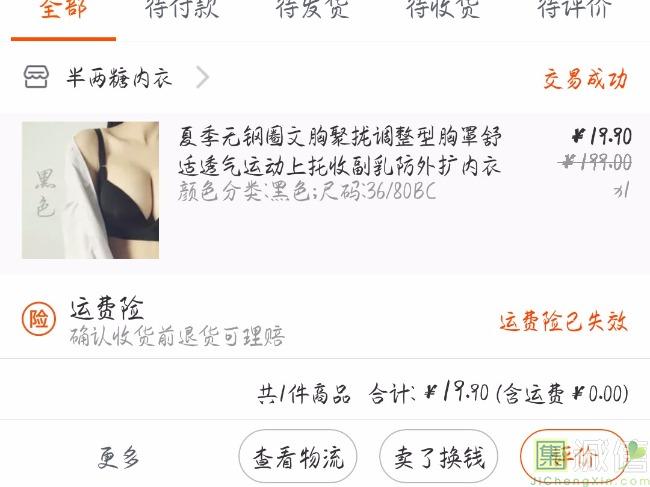
Task: Open the black bra product thumbnail
Action: (90, 190)
